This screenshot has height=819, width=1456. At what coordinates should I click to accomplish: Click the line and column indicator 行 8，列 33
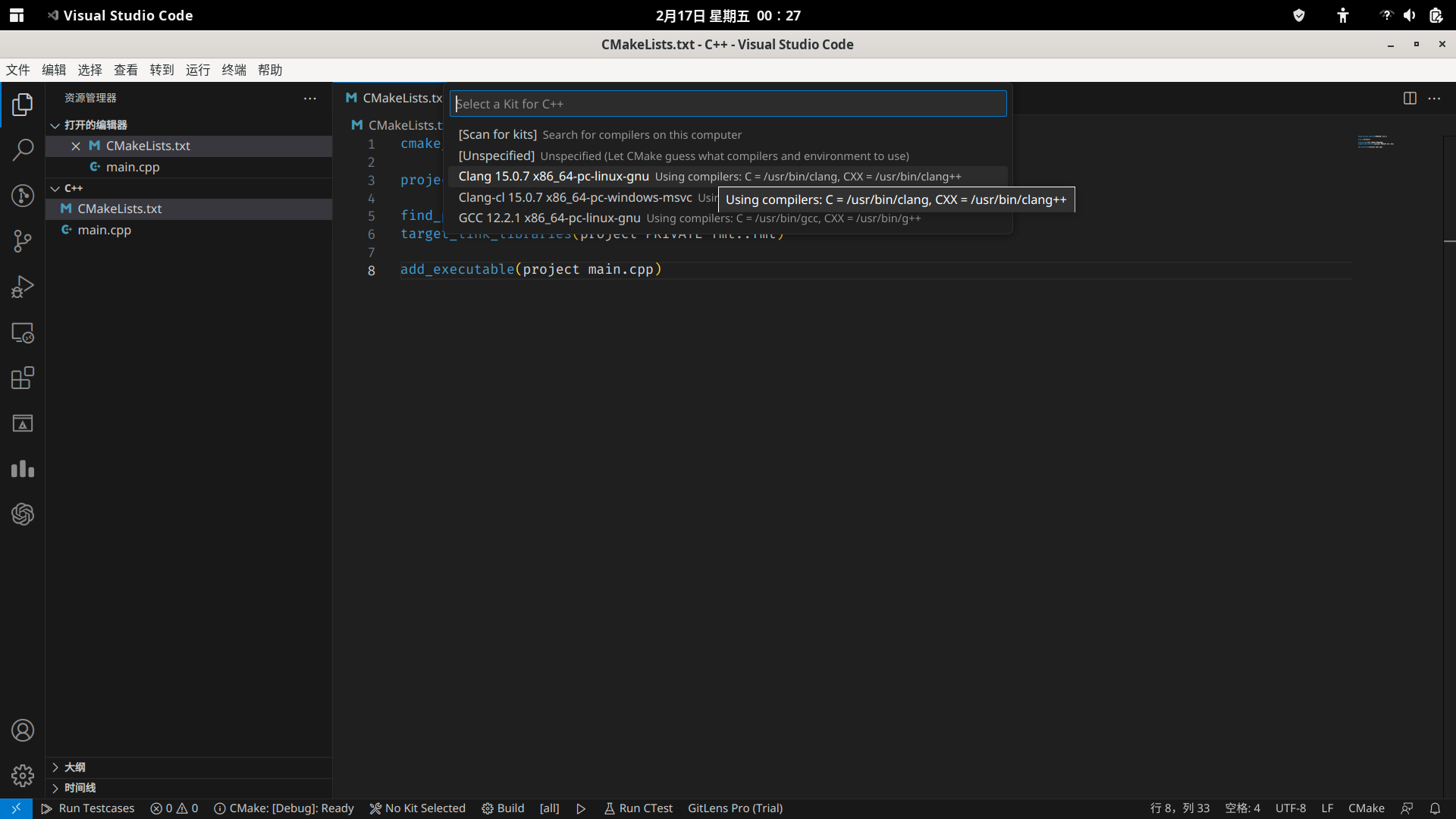(1180, 809)
